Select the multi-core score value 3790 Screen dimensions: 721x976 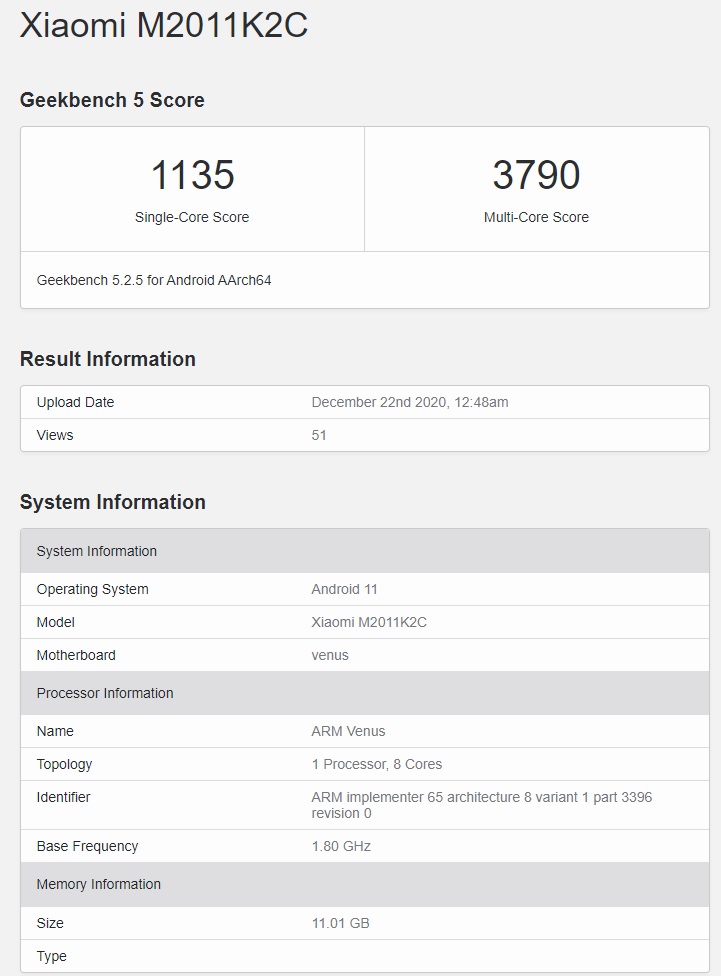536,176
